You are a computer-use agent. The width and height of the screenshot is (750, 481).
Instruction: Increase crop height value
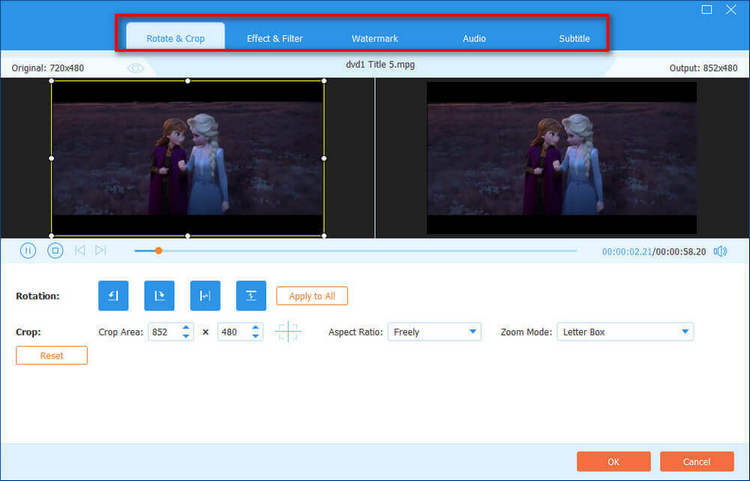256,328
